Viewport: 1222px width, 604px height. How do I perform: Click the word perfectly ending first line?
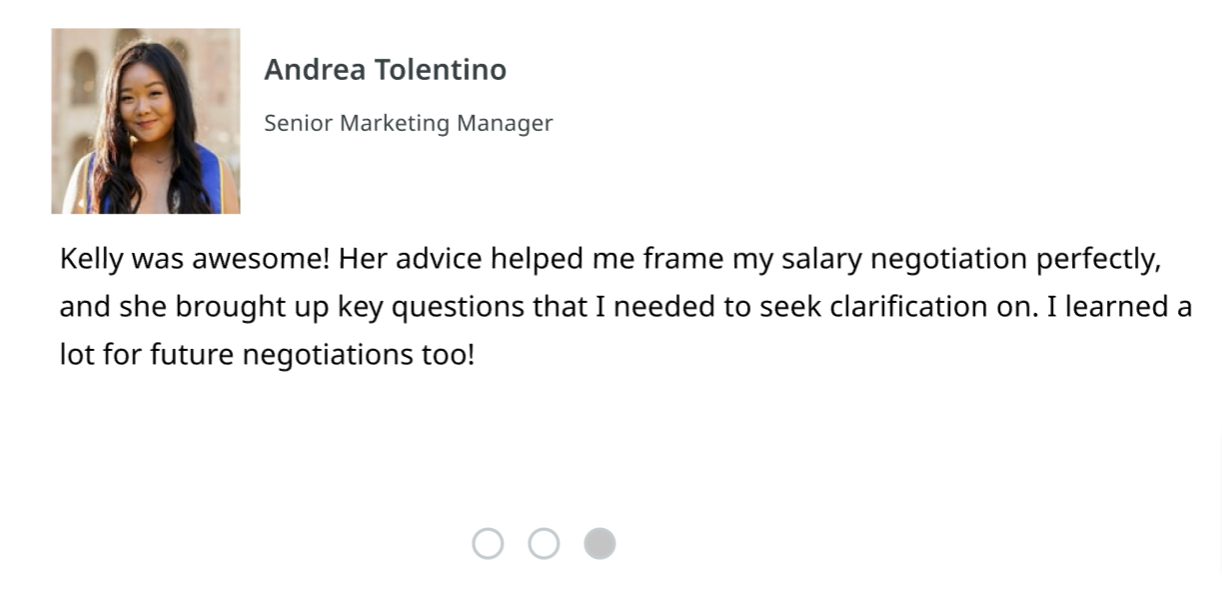coord(1098,260)
